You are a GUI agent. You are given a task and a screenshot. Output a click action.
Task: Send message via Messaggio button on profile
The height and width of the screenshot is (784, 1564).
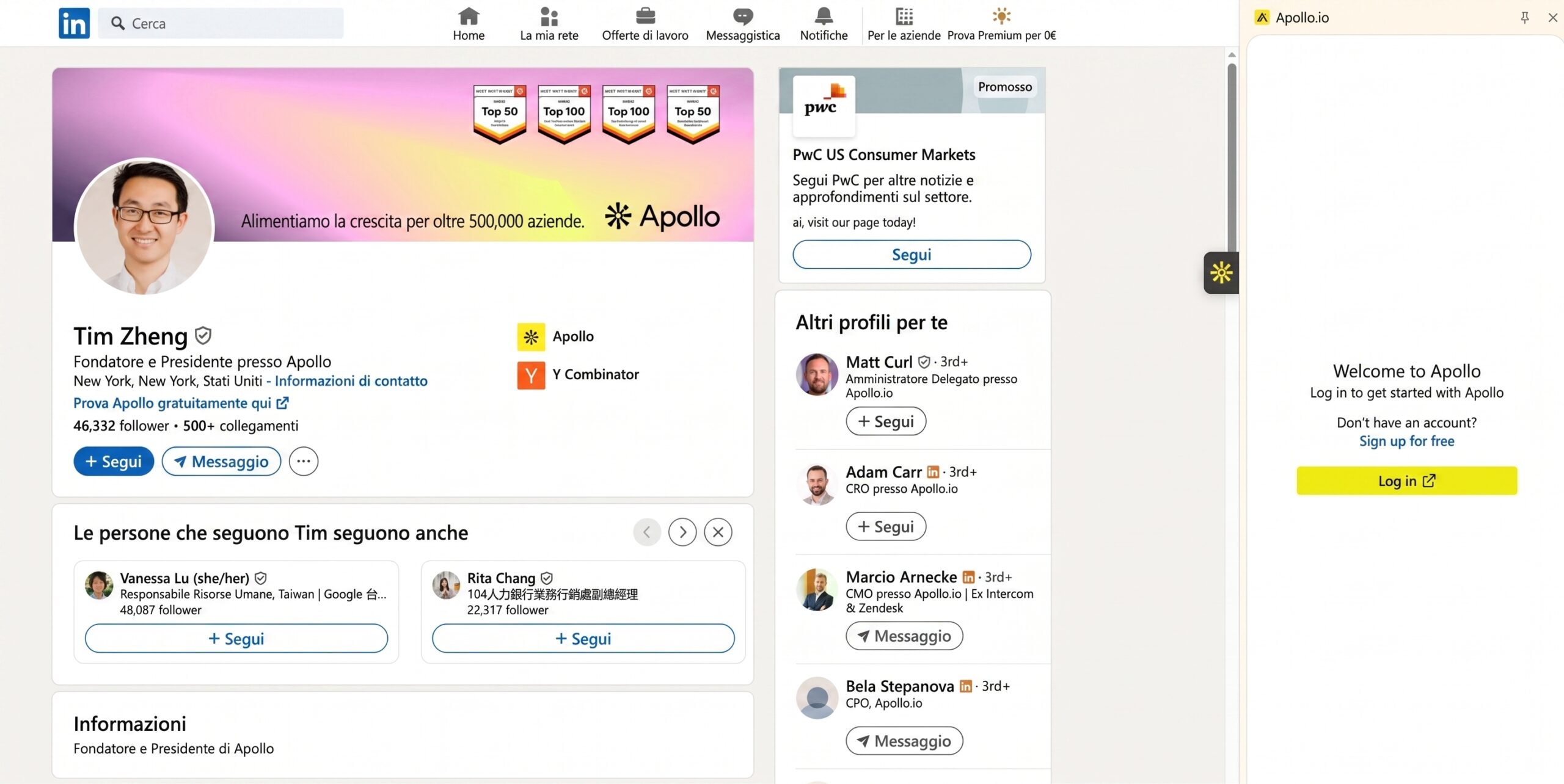pos(221,461)
